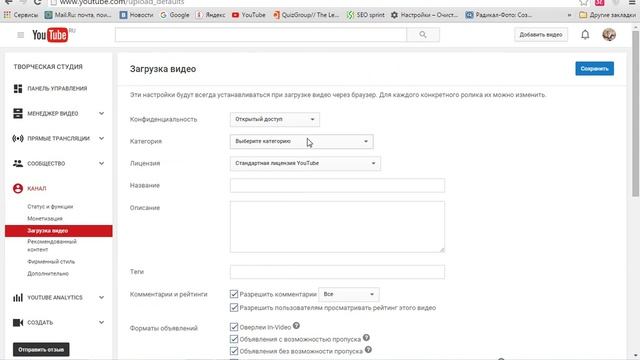
Task: Click the YouTube Analytics bar chart icon
Action: [x=18, y=298]
